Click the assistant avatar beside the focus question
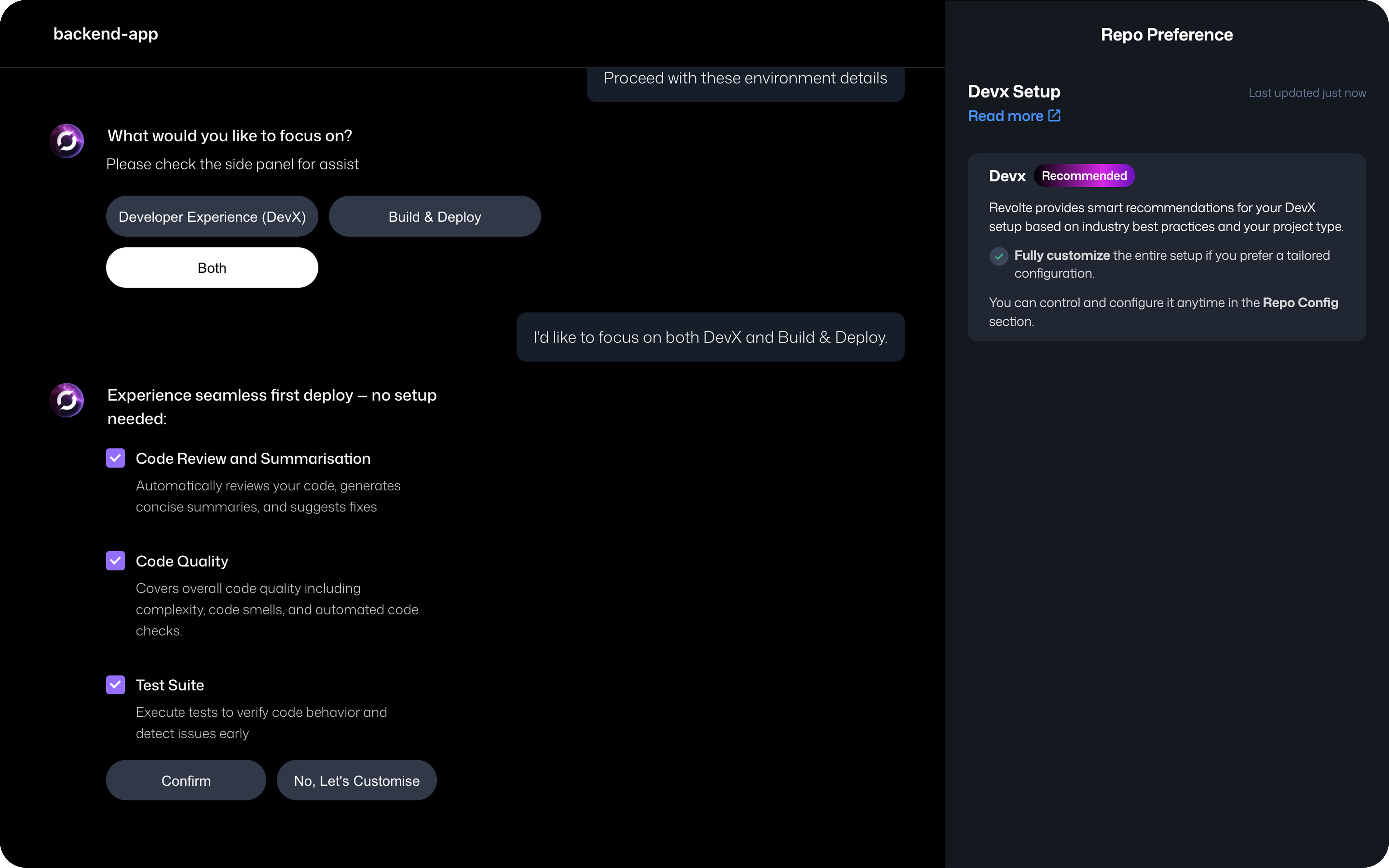This screenshot has width=1389, height=868. coord(67,141)
